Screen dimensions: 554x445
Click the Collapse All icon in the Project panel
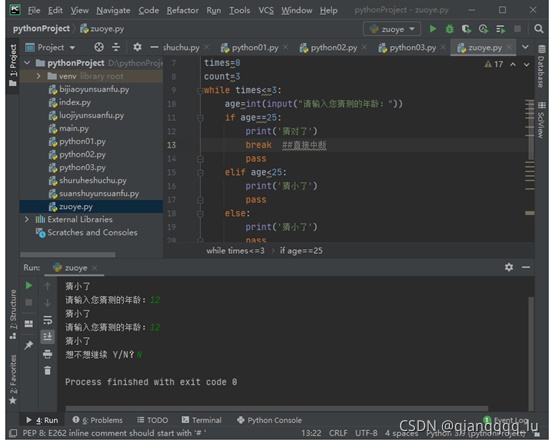pyautogui.click(x=116, y=47)
